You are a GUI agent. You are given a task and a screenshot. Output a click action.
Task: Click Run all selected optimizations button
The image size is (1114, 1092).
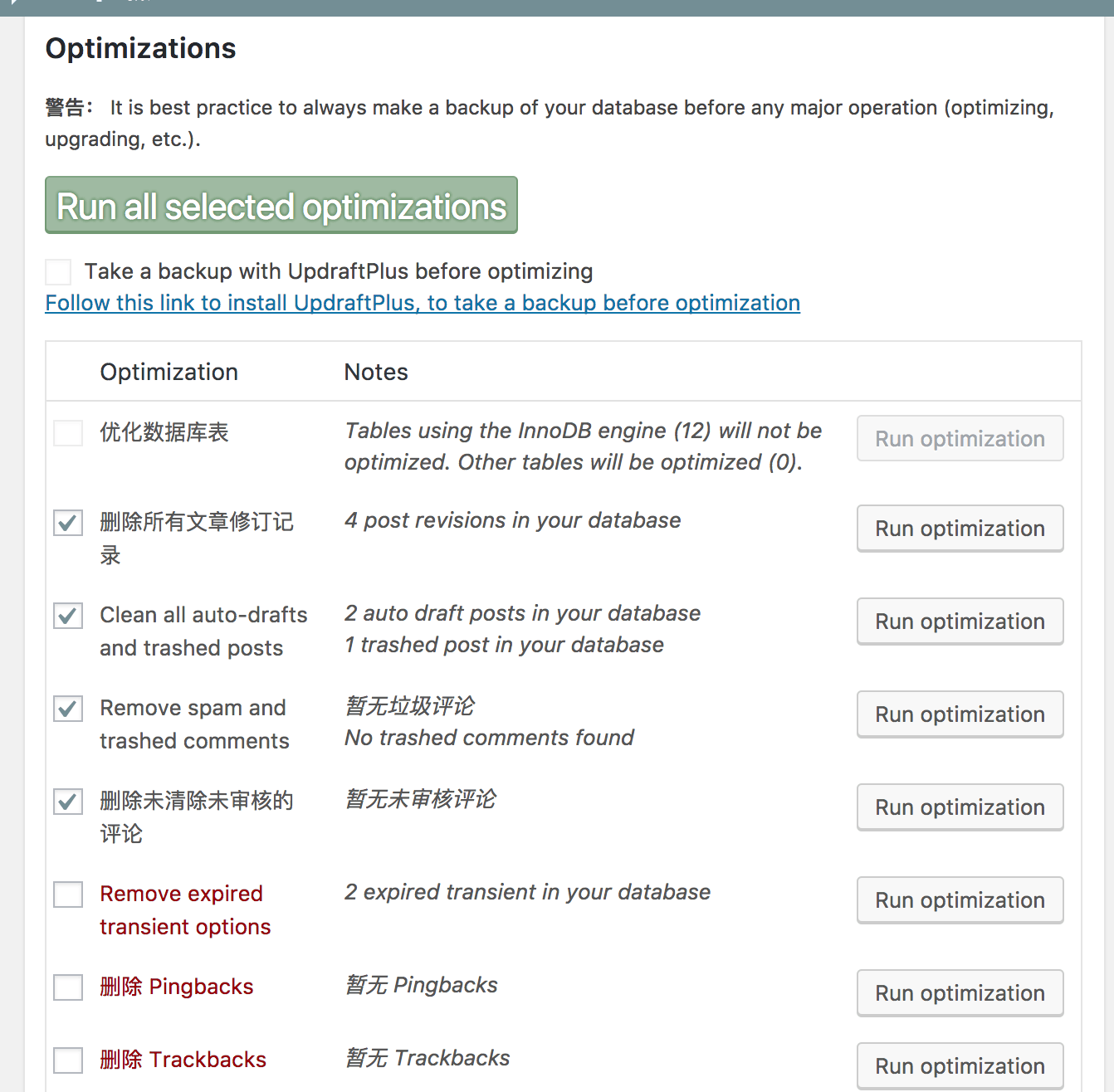(281, 206)
